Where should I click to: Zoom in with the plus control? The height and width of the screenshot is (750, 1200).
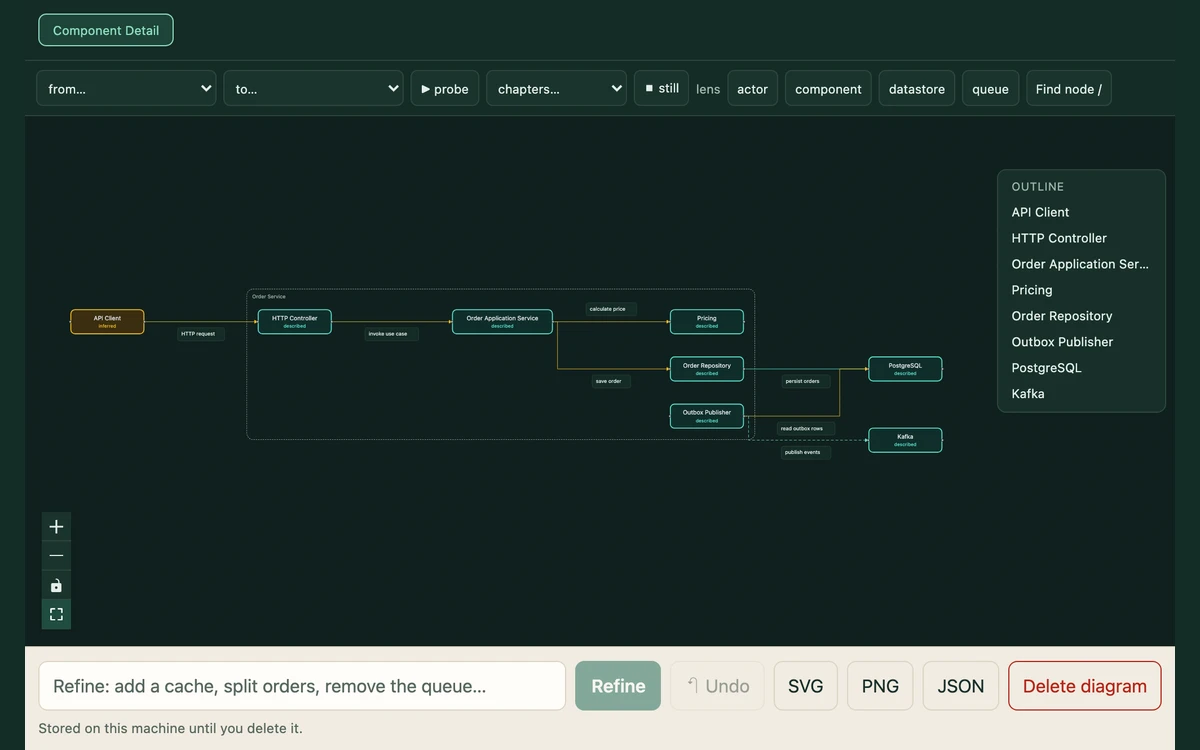click(x=56, y=527)
